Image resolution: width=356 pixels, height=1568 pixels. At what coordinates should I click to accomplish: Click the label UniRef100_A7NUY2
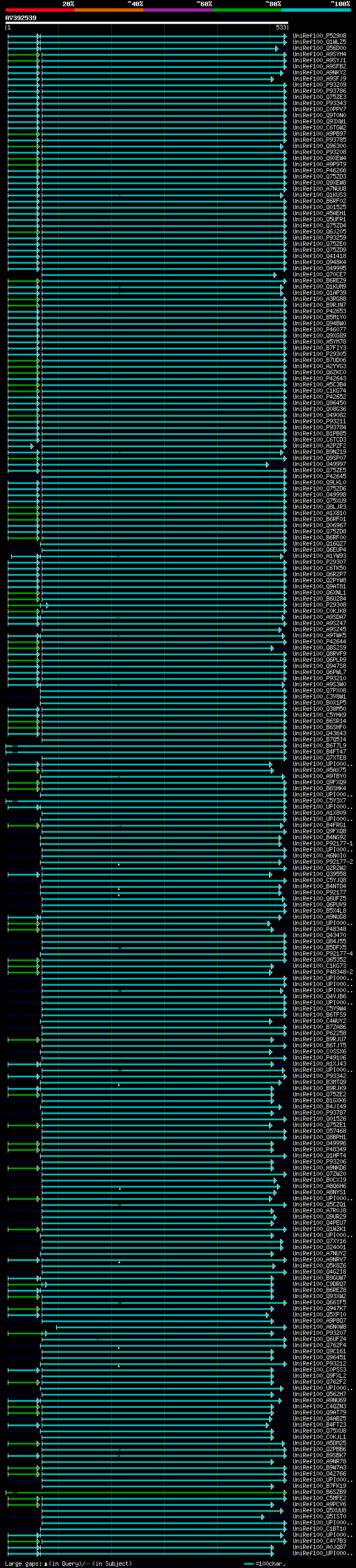coord(319,1253)
